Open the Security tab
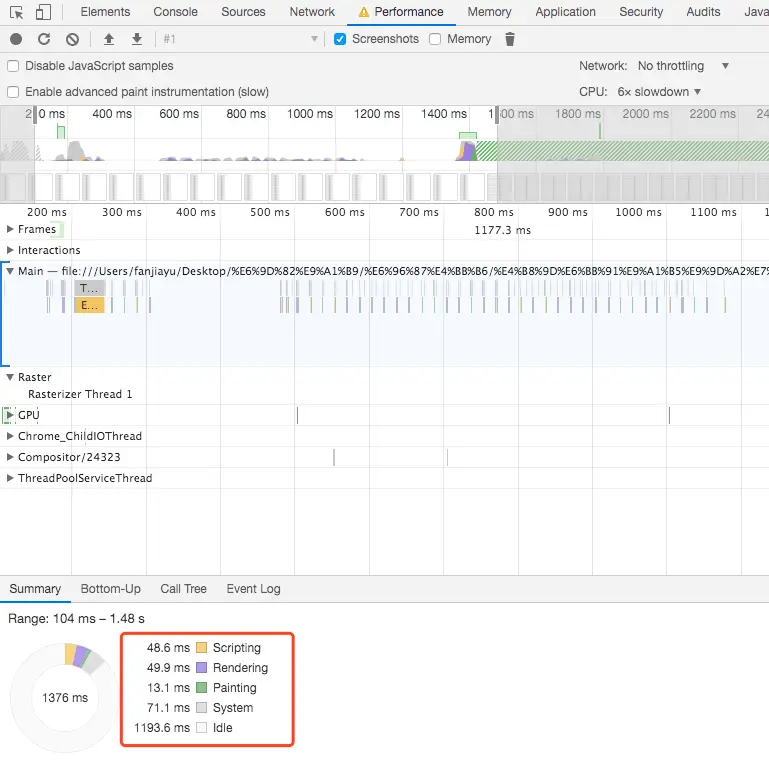This screenshot has width=769, height=760. click(641, 12)
